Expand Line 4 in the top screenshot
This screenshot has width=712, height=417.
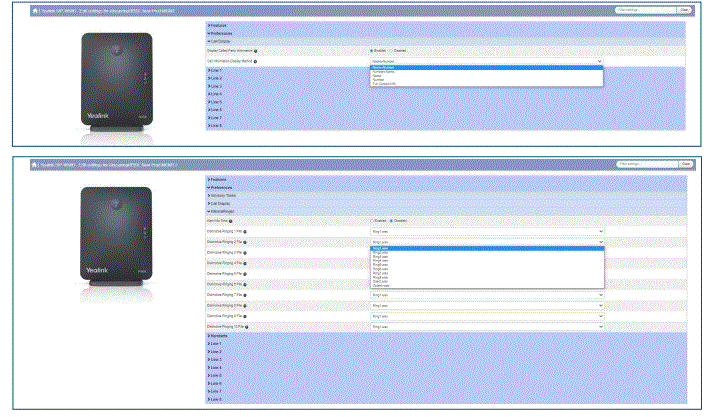click(445, 94)
